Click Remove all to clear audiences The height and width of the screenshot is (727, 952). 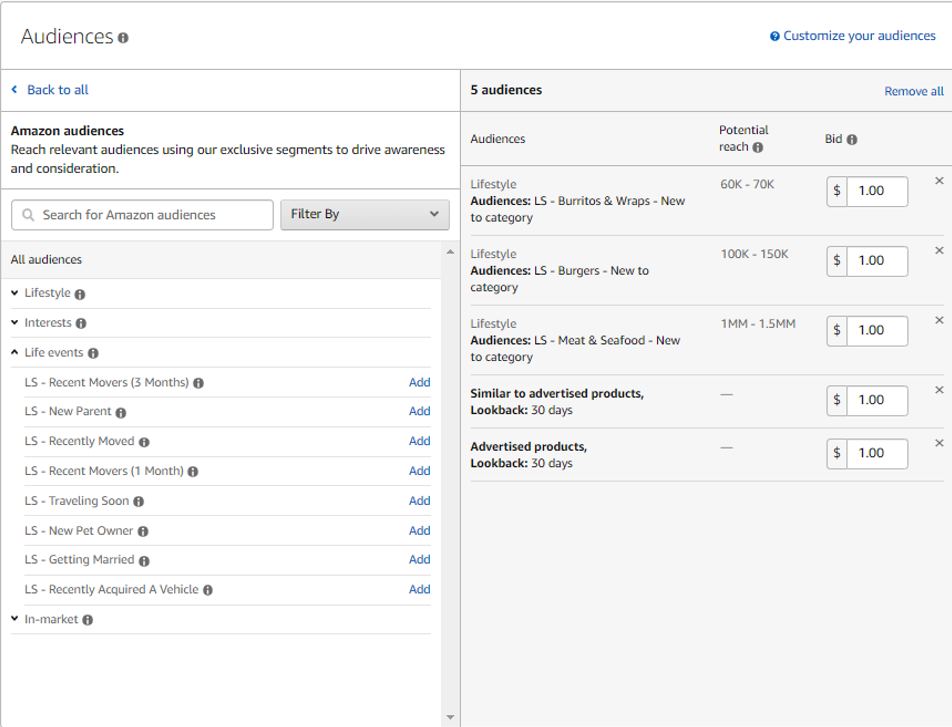(913, 90)
